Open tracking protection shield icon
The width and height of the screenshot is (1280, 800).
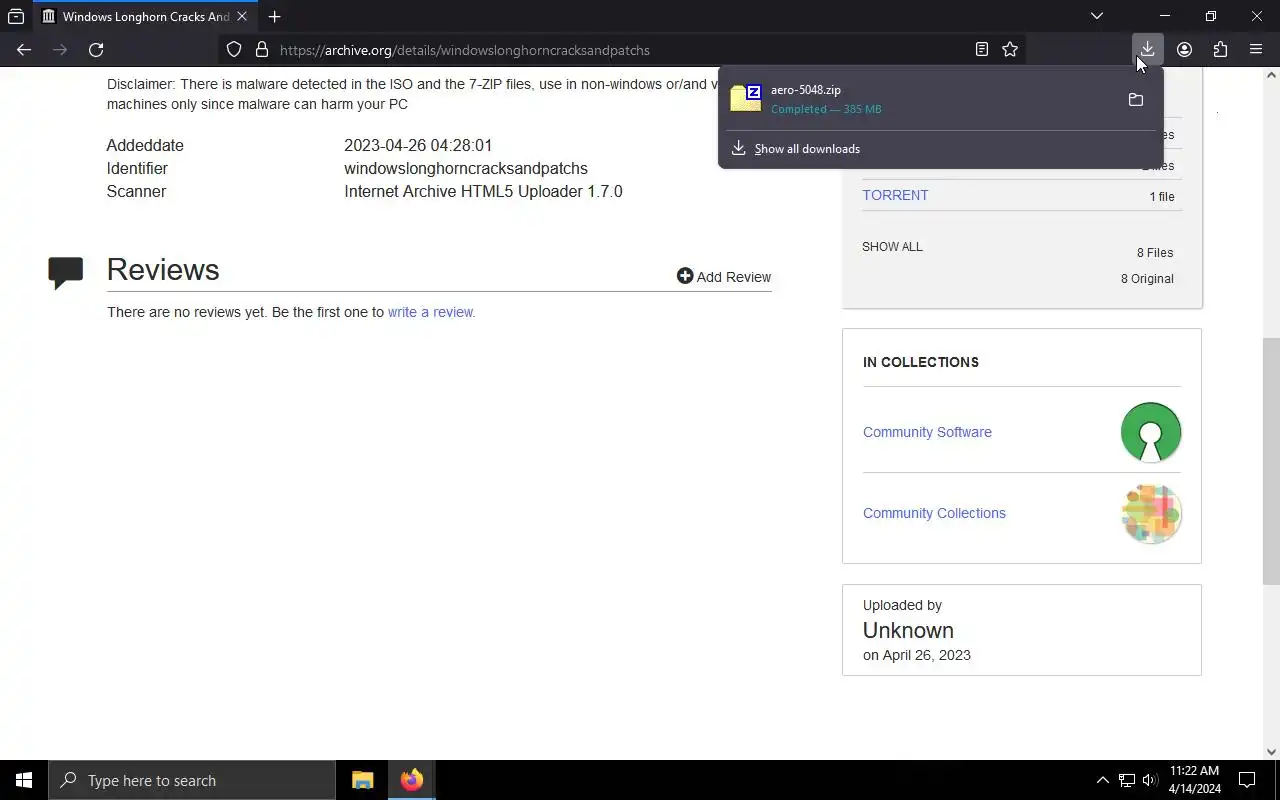234,50
